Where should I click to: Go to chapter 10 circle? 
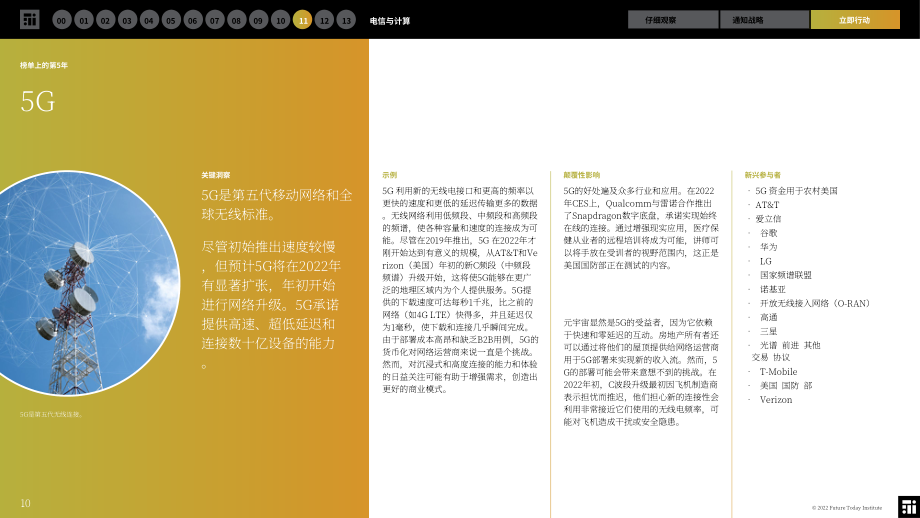point(280,20)
